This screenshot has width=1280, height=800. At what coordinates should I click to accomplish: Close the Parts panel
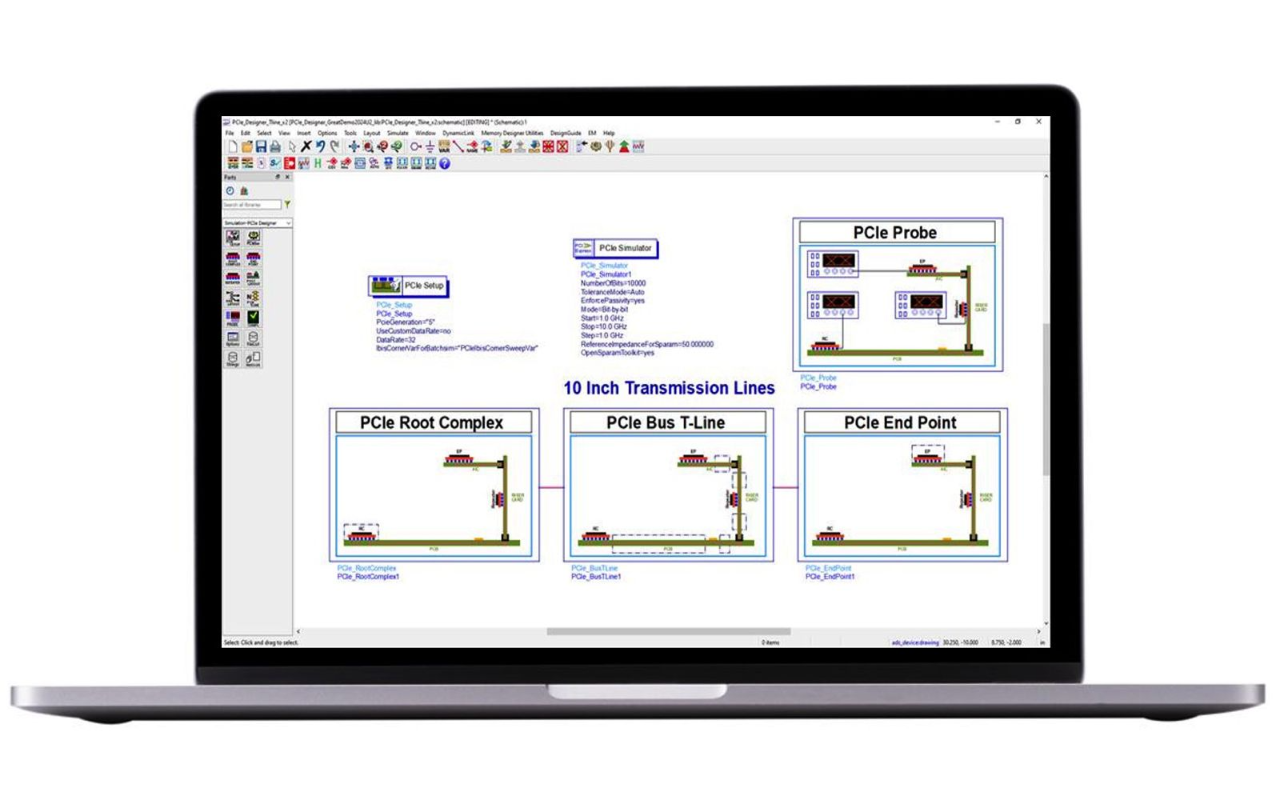[x=288, y=177]
